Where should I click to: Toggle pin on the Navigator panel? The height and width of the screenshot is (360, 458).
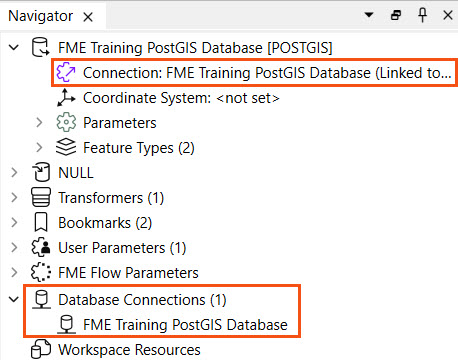point(423,15)
